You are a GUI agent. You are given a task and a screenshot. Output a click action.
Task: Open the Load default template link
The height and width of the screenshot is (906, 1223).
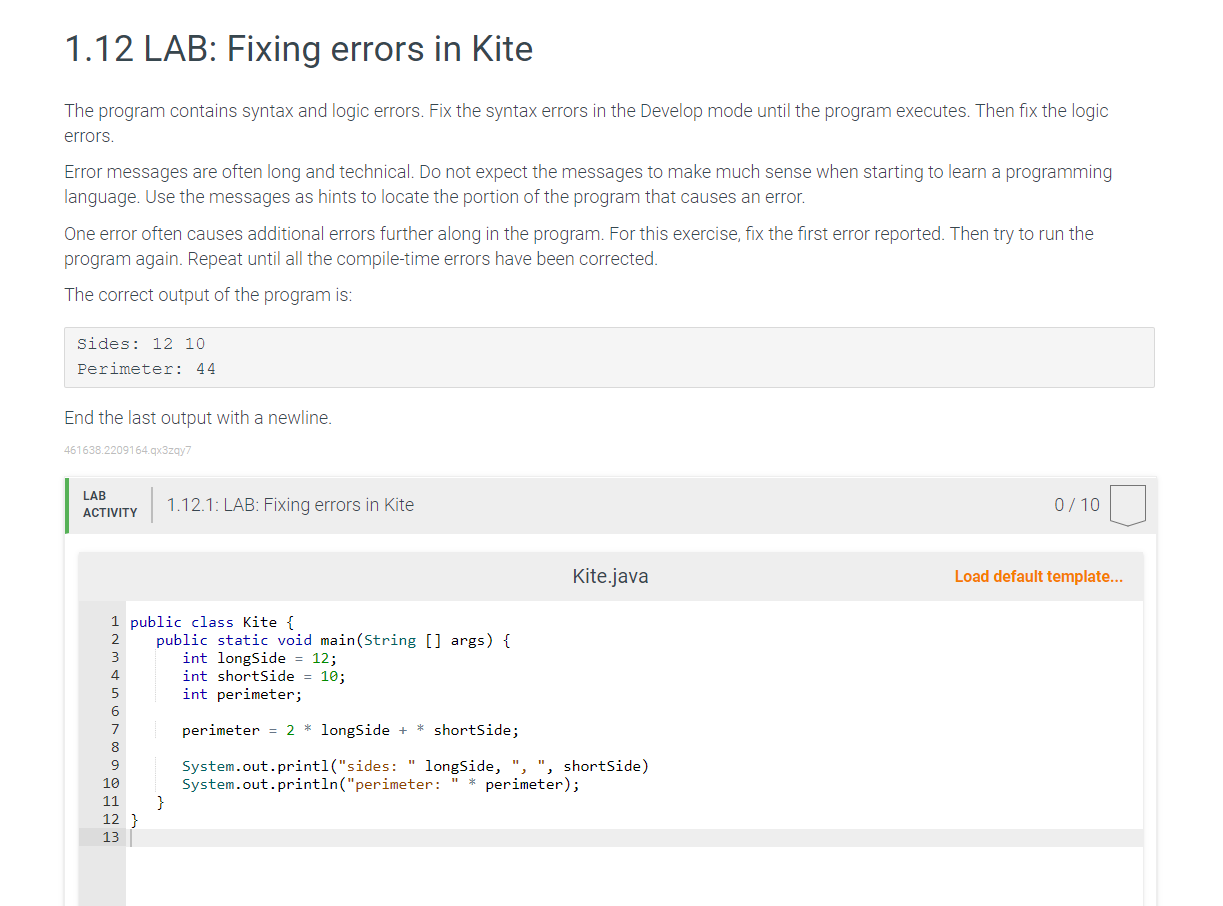point(1038,576)
